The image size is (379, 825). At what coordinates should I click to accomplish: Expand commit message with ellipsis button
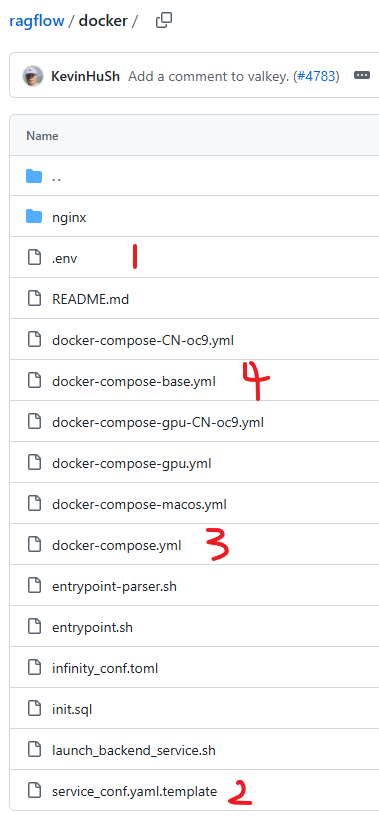point(362,76)
